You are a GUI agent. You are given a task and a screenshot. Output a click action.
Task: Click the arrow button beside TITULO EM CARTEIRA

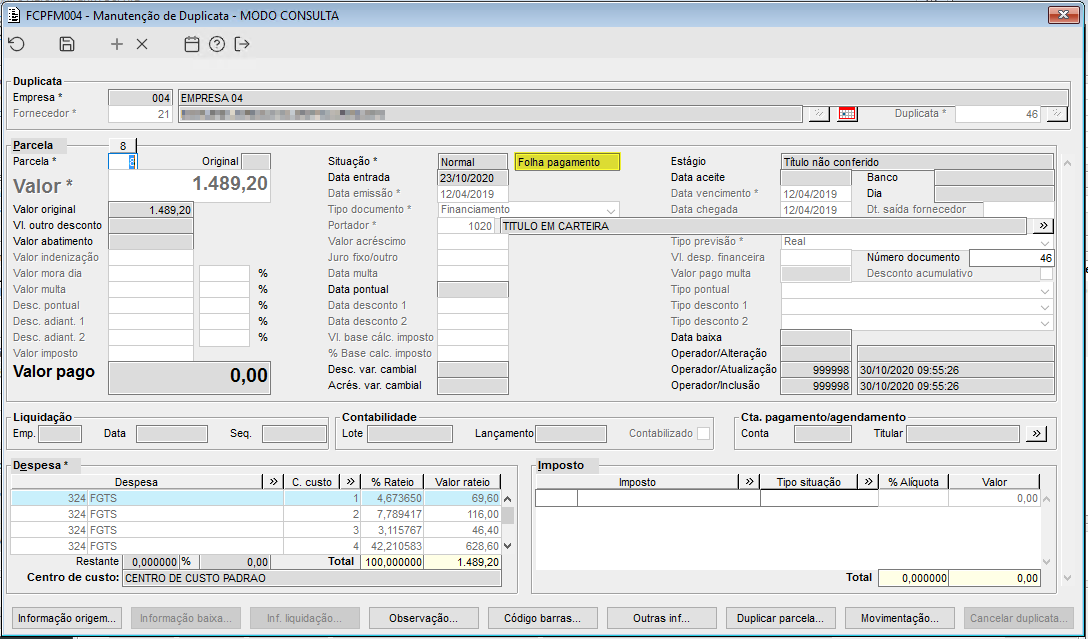[1042, 225]
